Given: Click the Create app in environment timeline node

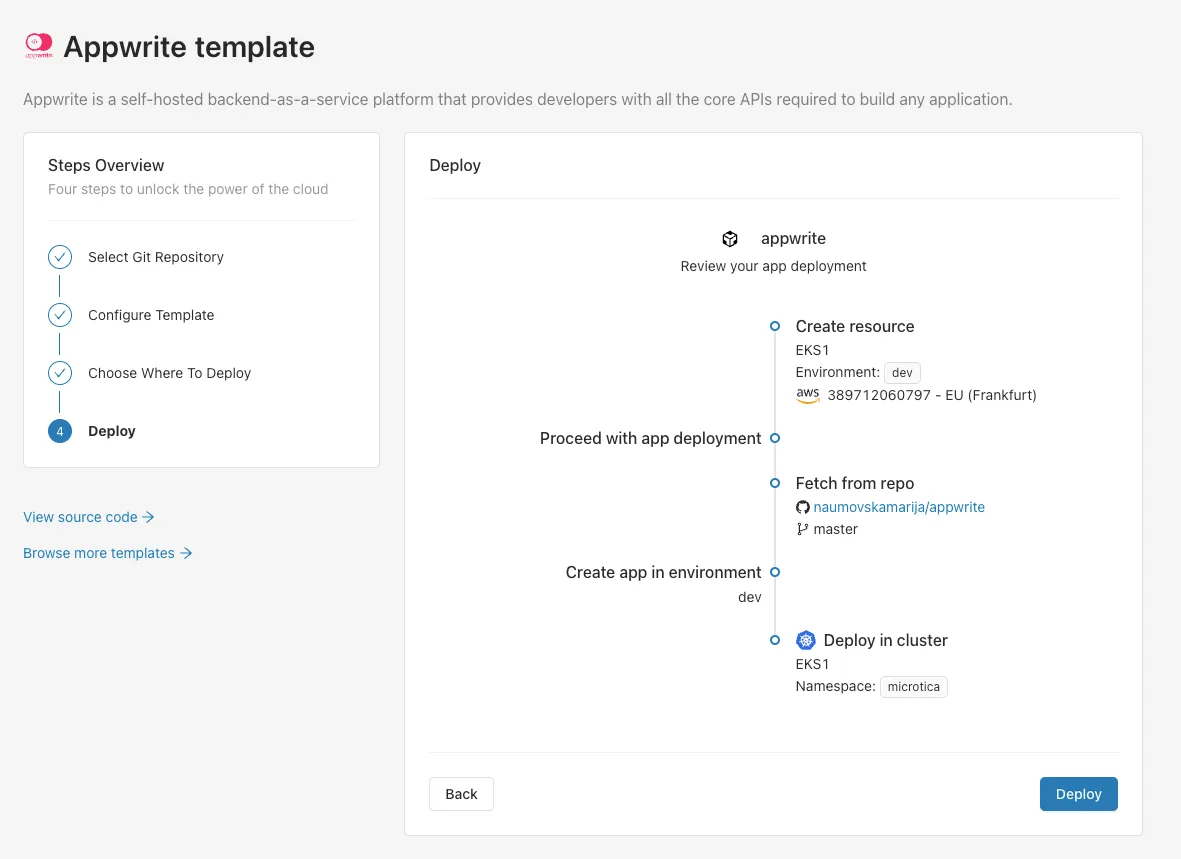Looking at the screenshot, I should 775,572.
